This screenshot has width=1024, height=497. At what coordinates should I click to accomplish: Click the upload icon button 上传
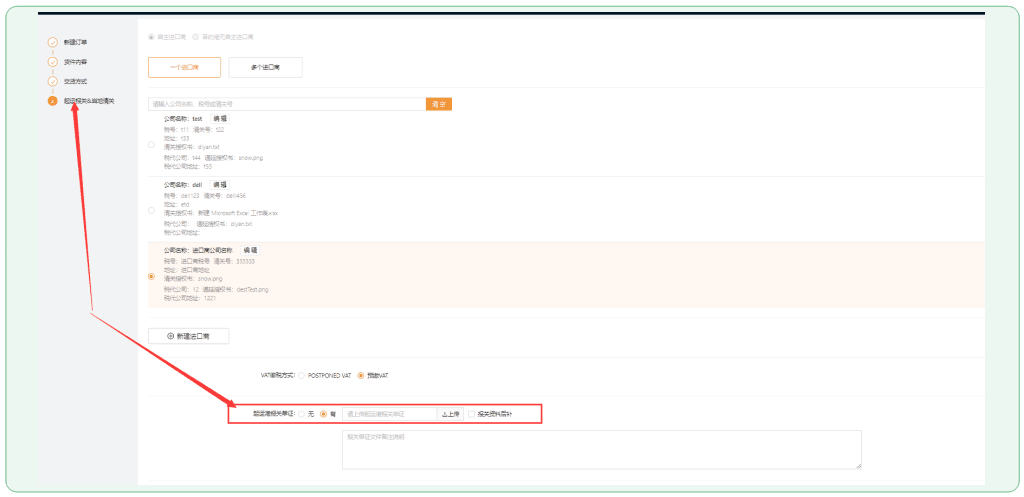click(x=450, y=413)
